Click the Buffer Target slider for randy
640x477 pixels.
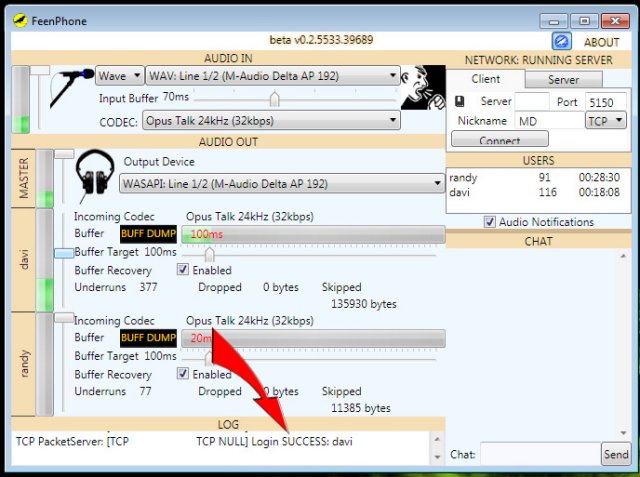coord(209,358)
